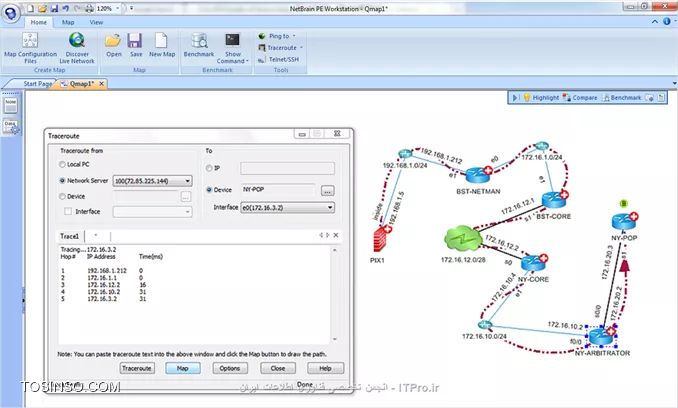The width and height of the screenshot is (678, 408).
Task: Click the destination IP input field
Action: point(287,168)
